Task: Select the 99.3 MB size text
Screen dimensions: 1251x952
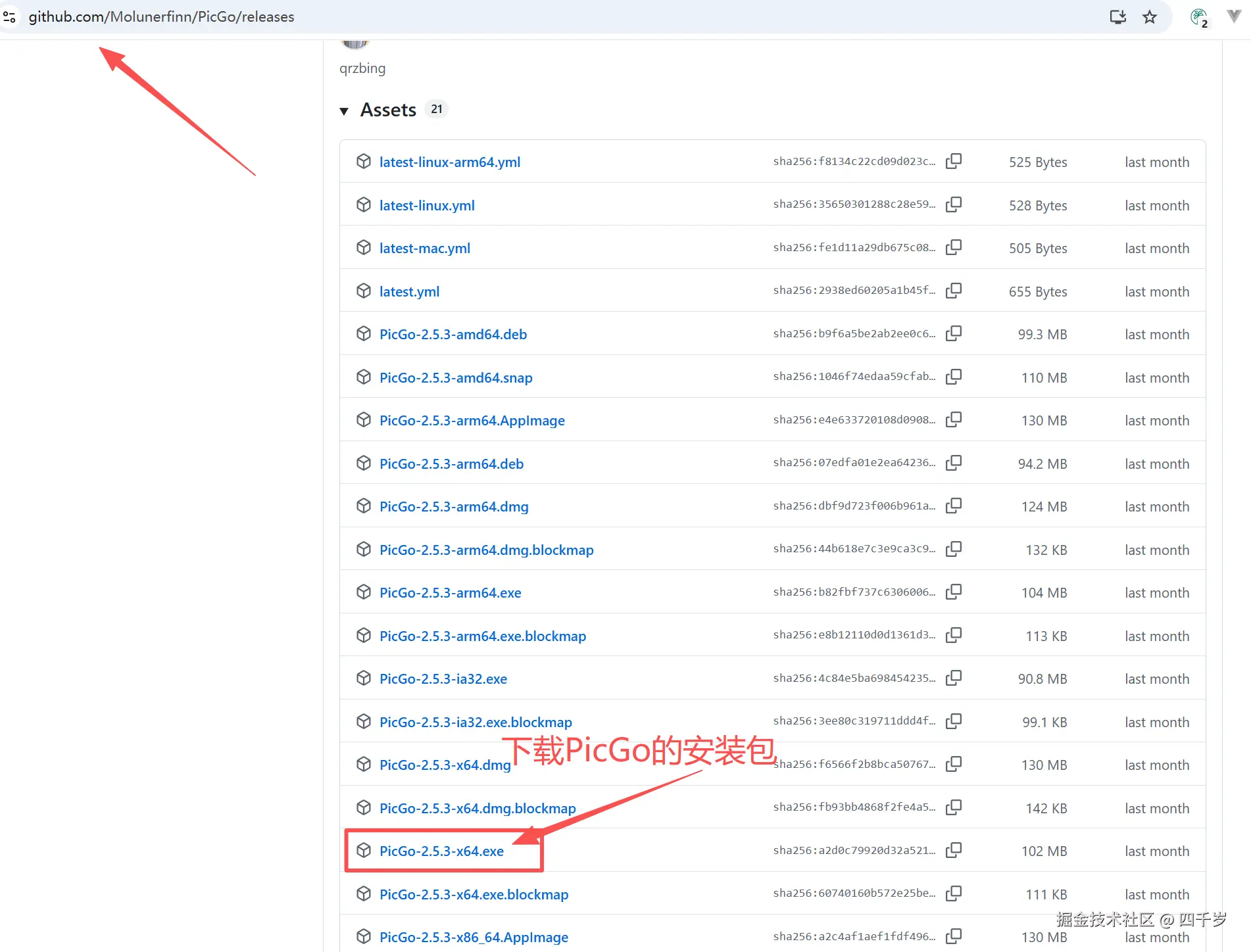Action: click(x=1042, y=334)
